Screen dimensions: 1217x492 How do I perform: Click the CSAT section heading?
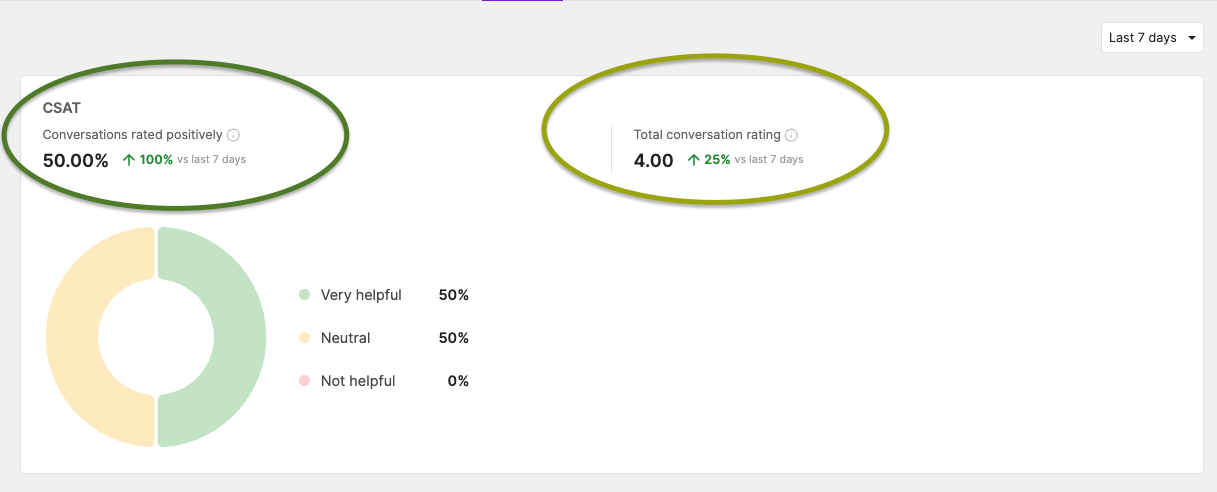pyautogui.click(x=62, y=108)
